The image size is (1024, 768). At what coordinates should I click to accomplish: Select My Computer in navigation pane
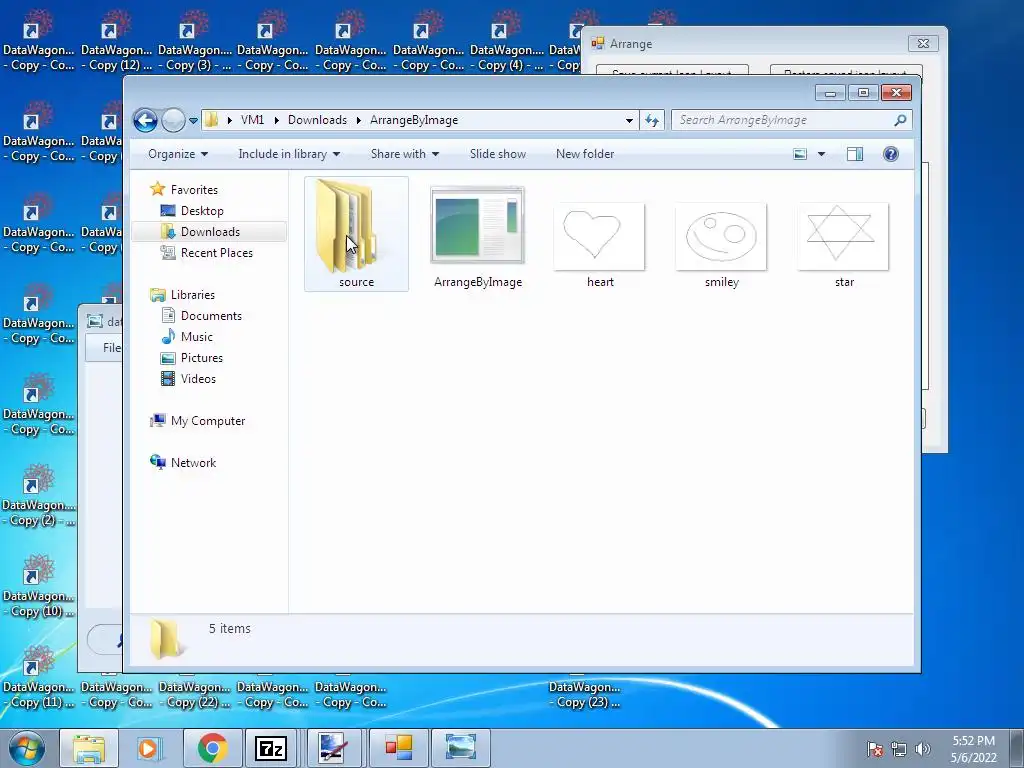(x=207, y=421)
